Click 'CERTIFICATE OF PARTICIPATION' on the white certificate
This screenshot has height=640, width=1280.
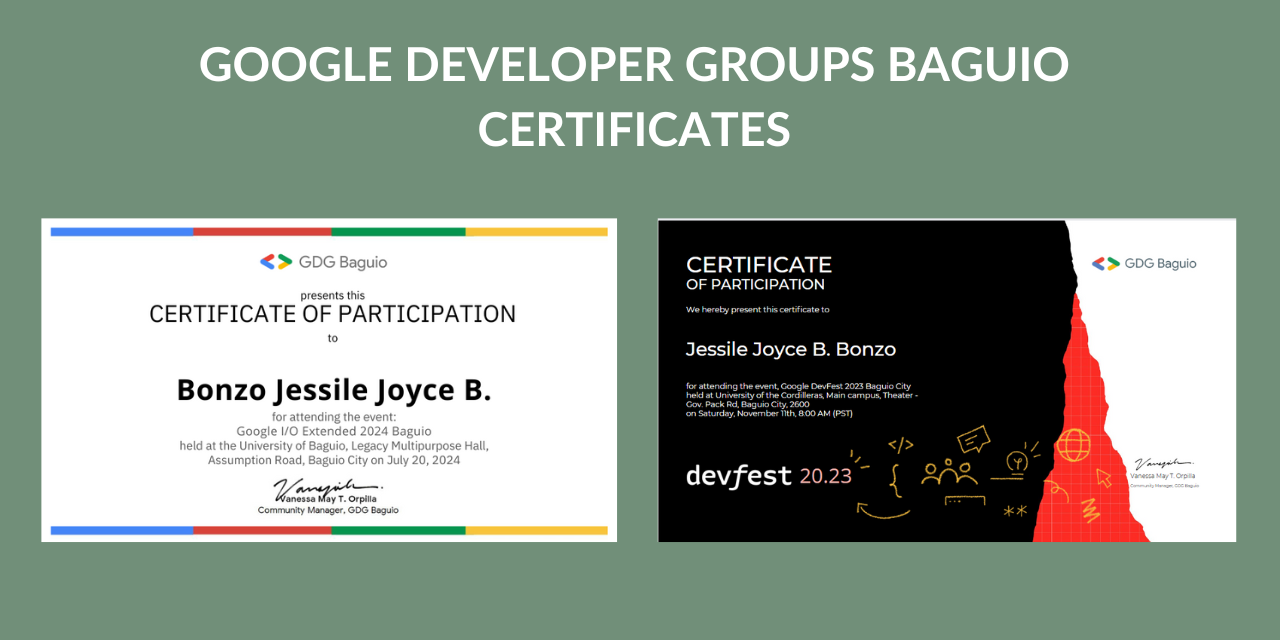tap(333, 314)
